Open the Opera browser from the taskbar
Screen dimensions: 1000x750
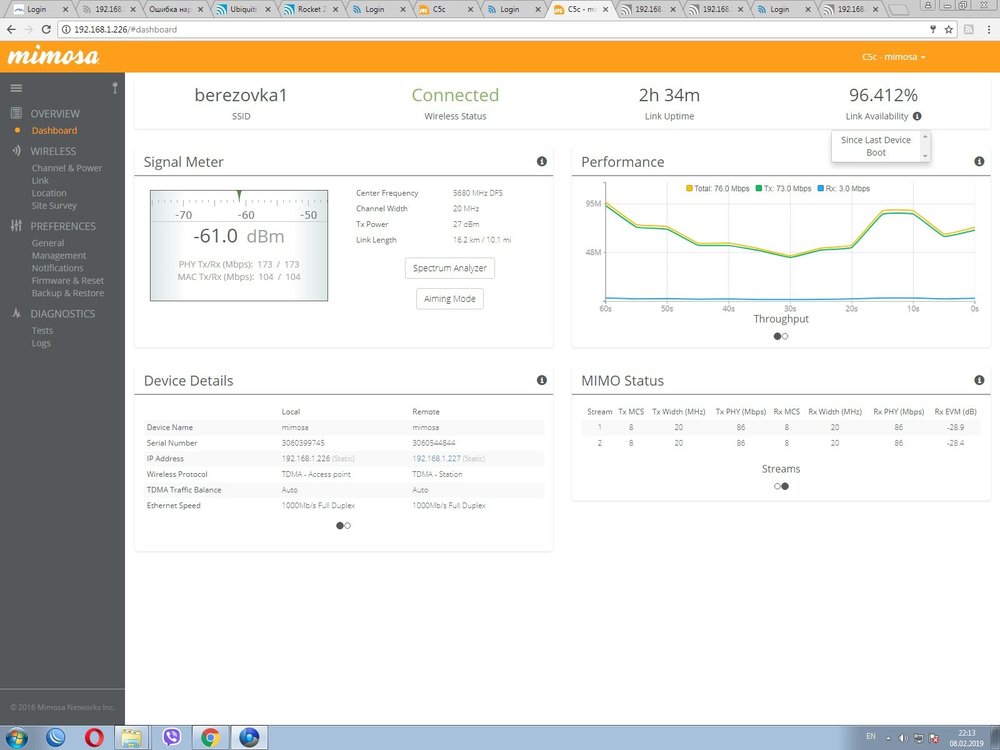coord(97,738)
